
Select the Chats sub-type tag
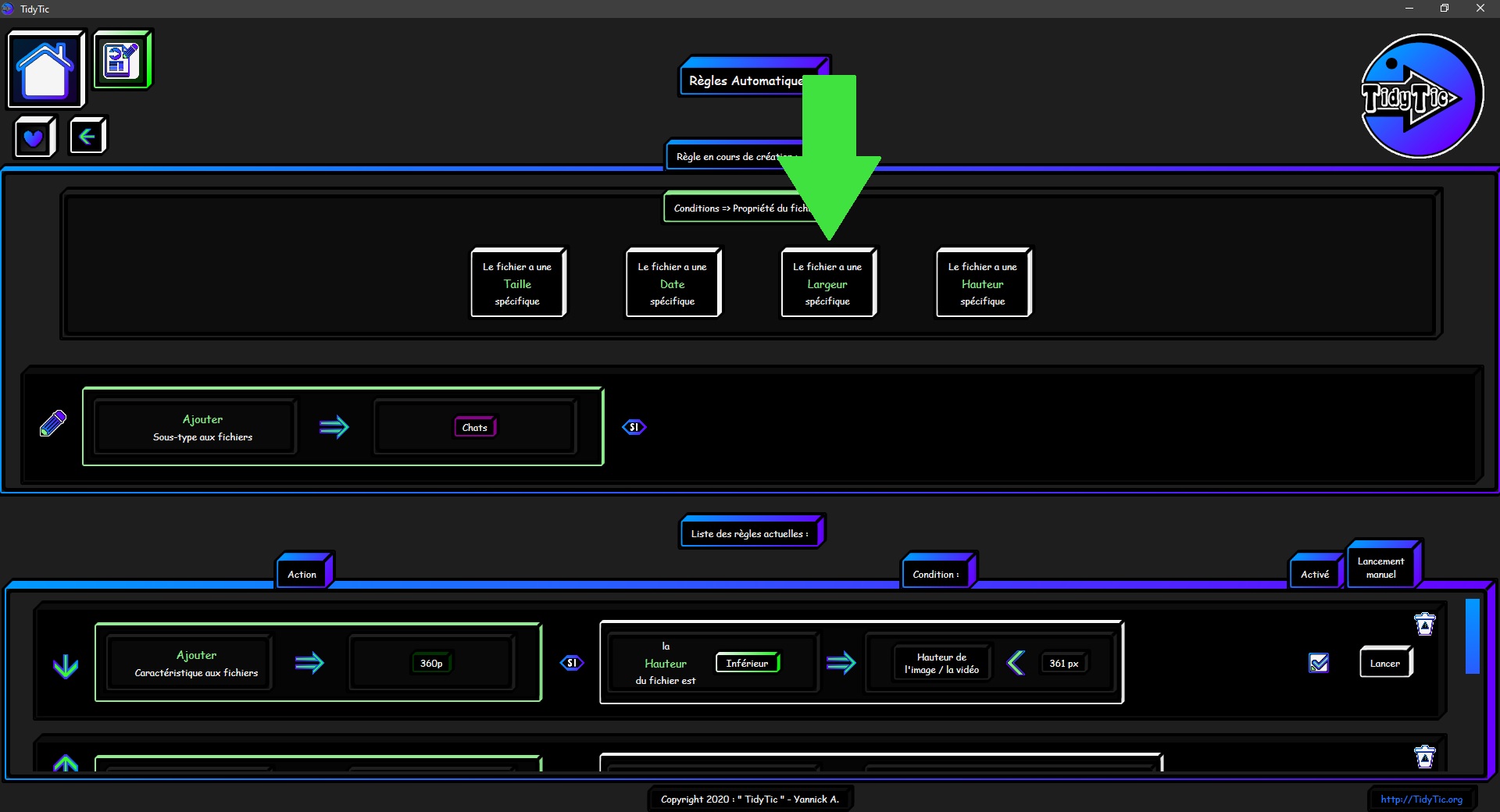tap(474, 427)
